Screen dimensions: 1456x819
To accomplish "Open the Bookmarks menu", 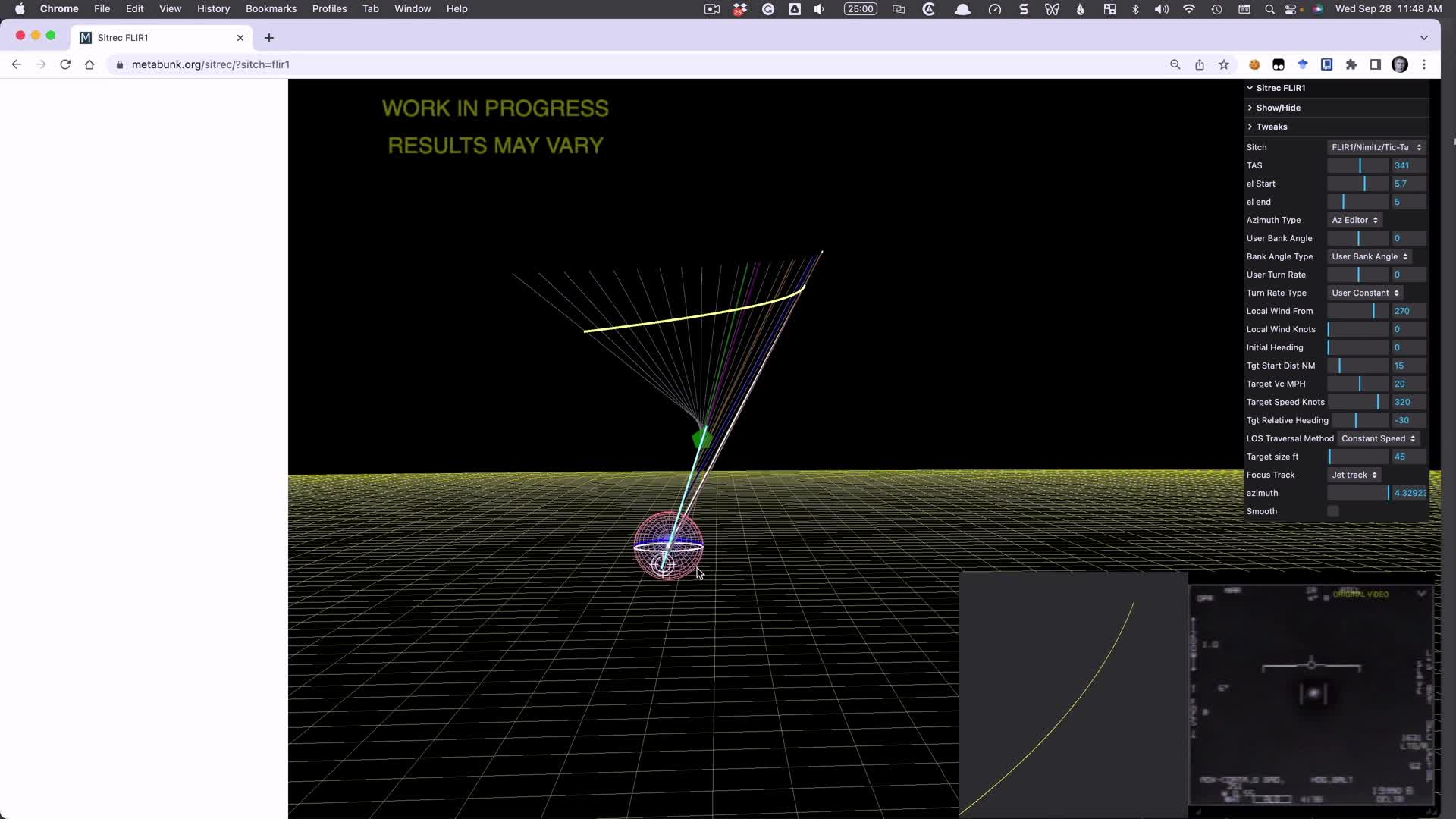I will (x=271, y=9).
